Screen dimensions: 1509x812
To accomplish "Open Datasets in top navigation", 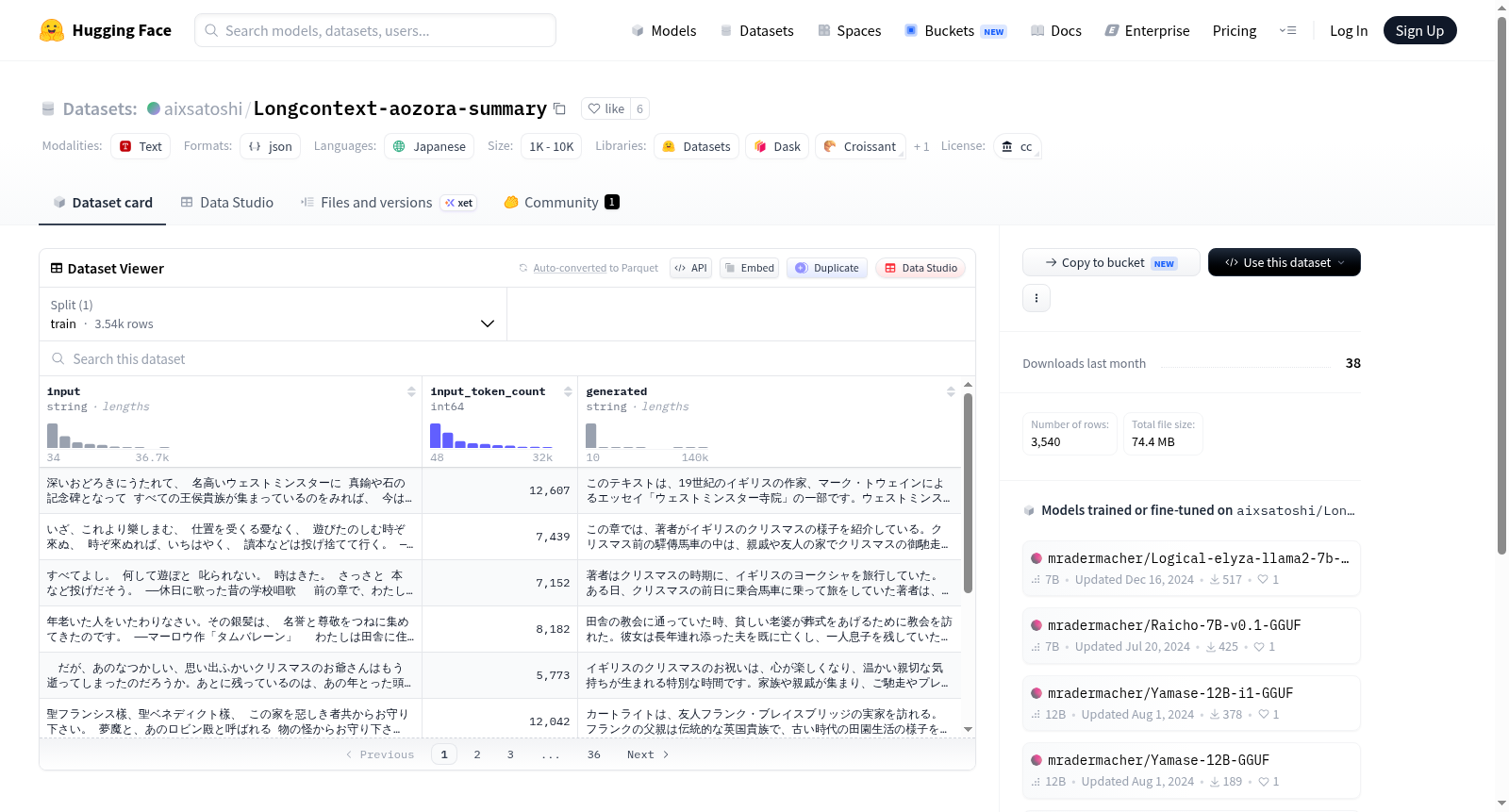I will 757,30.
